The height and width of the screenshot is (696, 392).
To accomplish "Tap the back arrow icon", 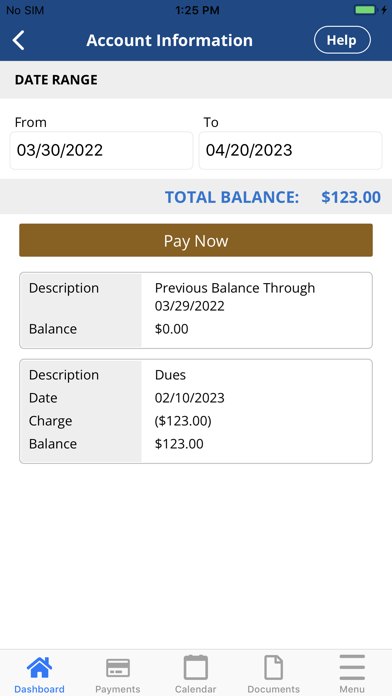I will coord(19,40).
